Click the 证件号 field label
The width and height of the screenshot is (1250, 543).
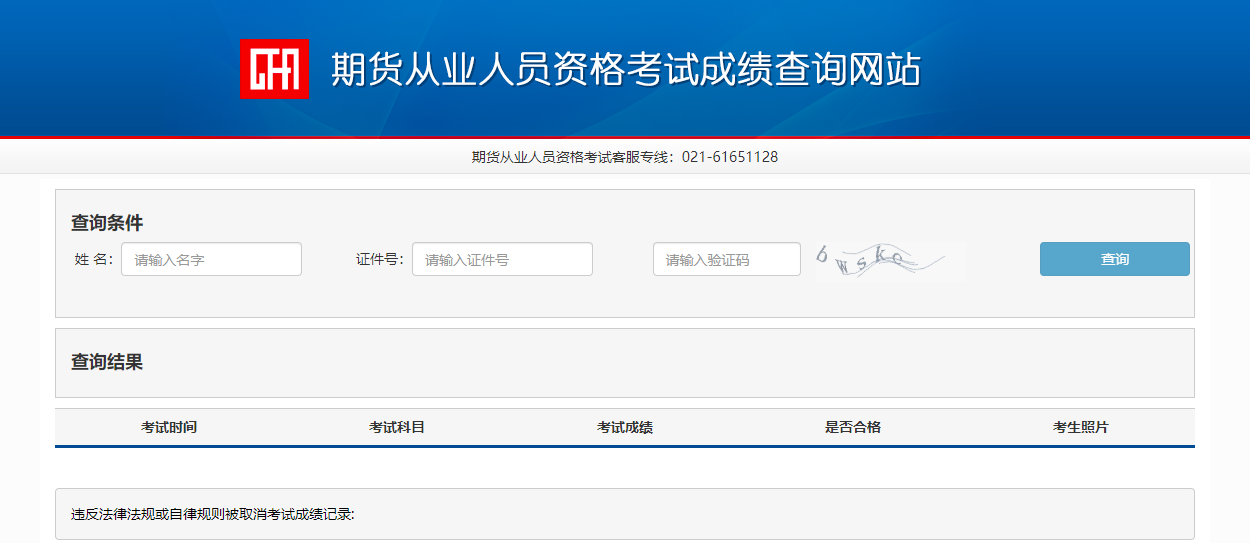[x=379, y=260]
